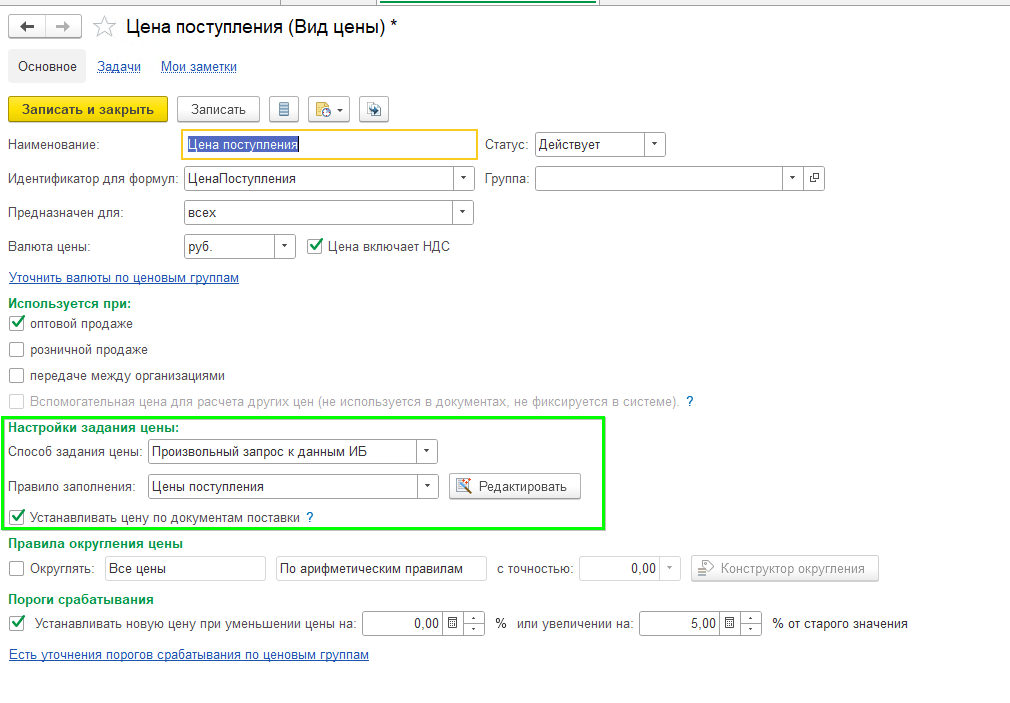Enable розничной продаже checkbox
This screenshot has height=703, width=1010.
17,350
